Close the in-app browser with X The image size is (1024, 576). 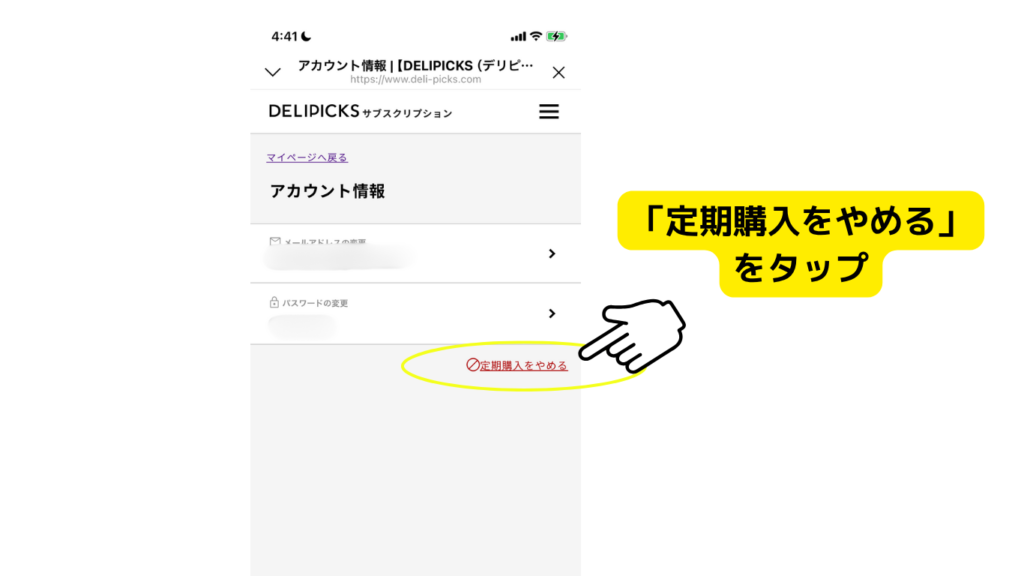click(x=558, y=72)
